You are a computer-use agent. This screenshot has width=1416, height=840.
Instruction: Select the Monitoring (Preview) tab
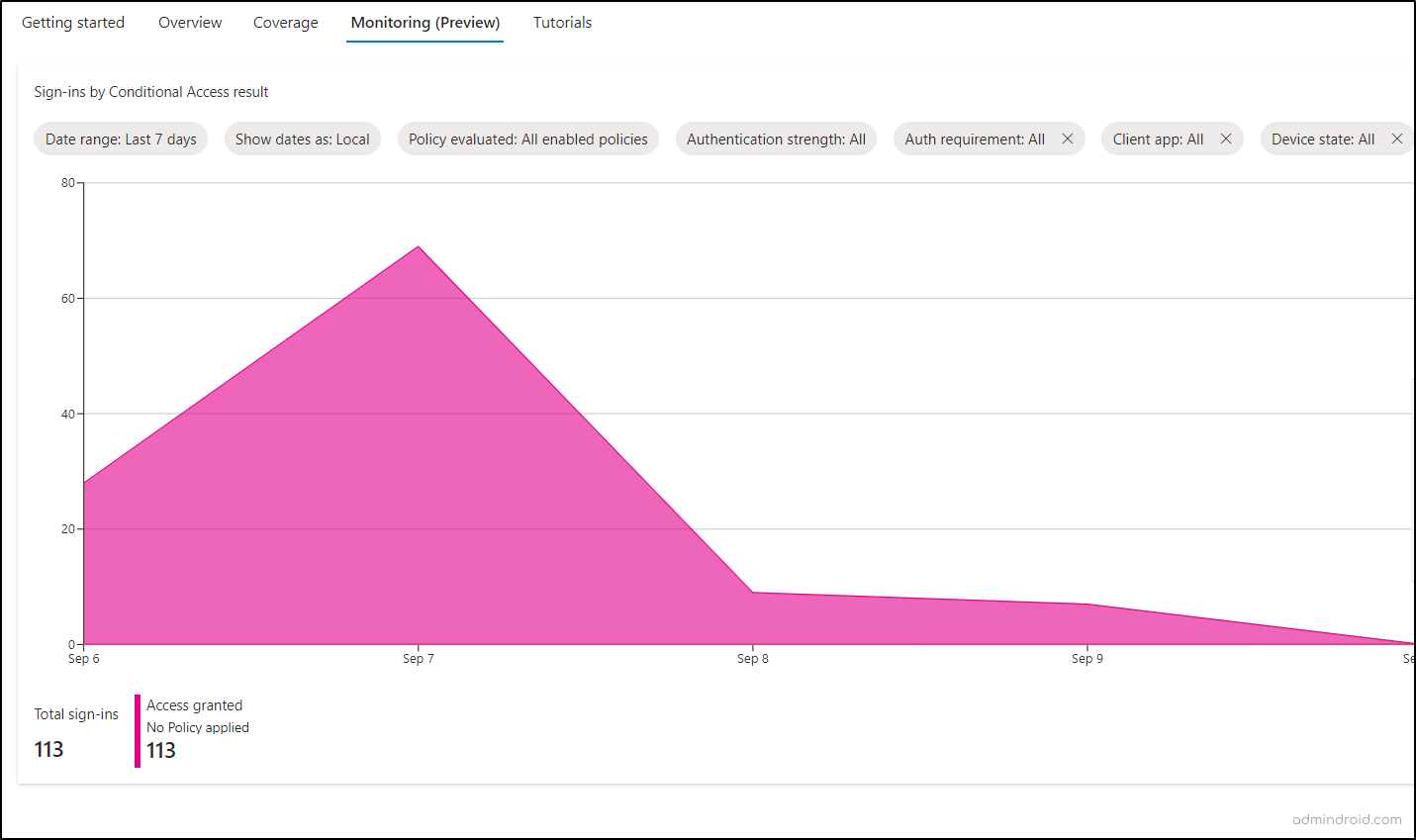coord(425,23)
